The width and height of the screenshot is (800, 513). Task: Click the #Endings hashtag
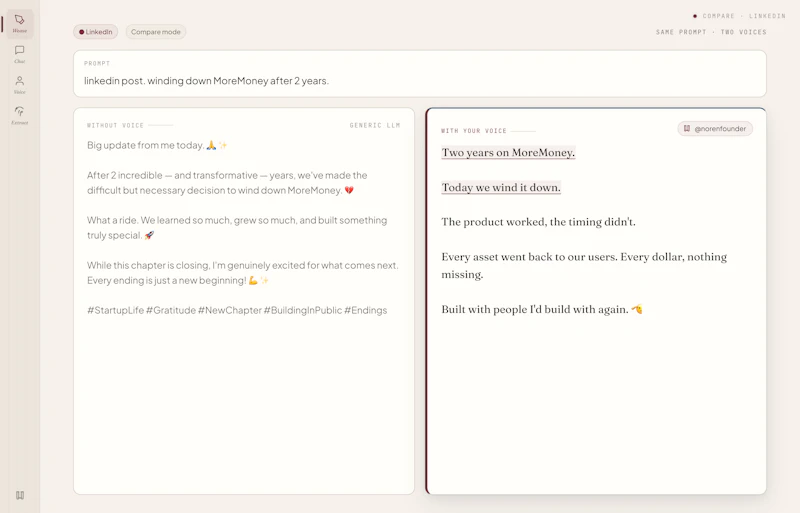click(365, 310)
